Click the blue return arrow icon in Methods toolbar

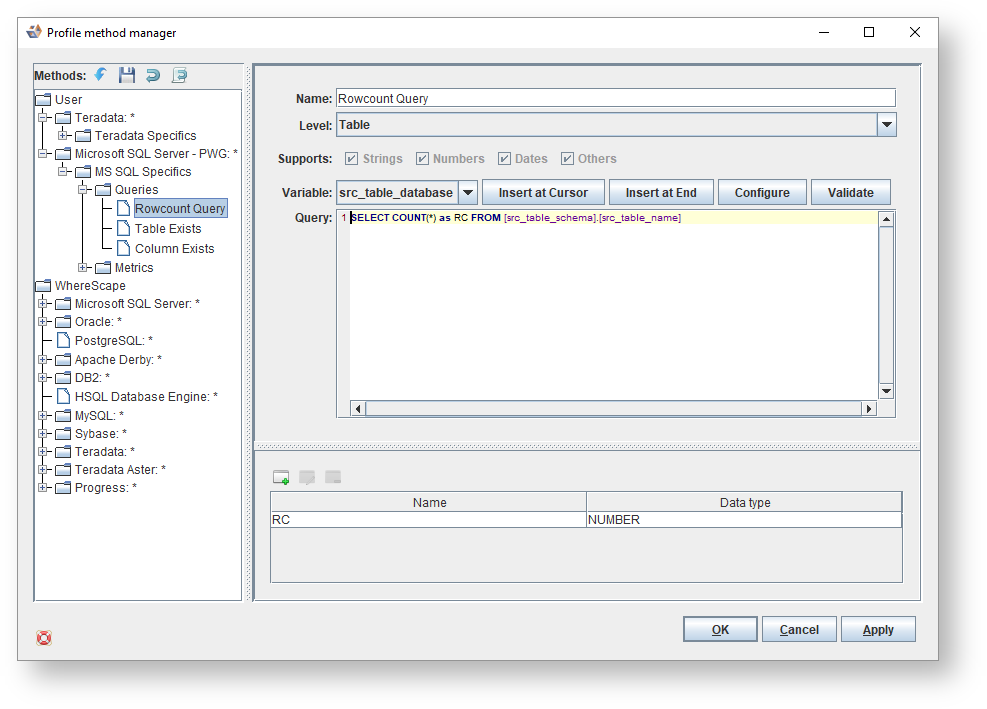tap(153, 75)
